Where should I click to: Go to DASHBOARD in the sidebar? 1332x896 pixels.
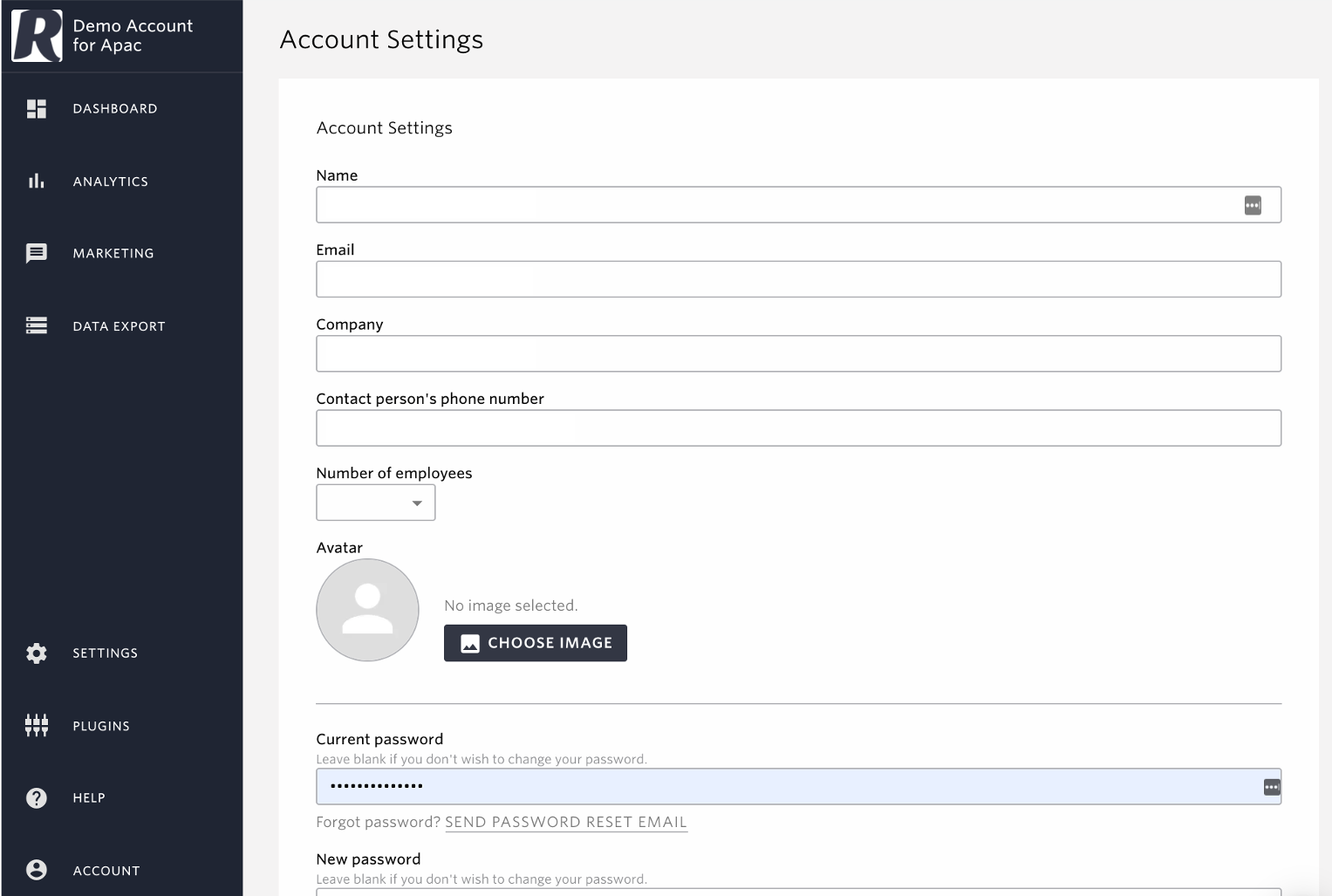point(115,108)
